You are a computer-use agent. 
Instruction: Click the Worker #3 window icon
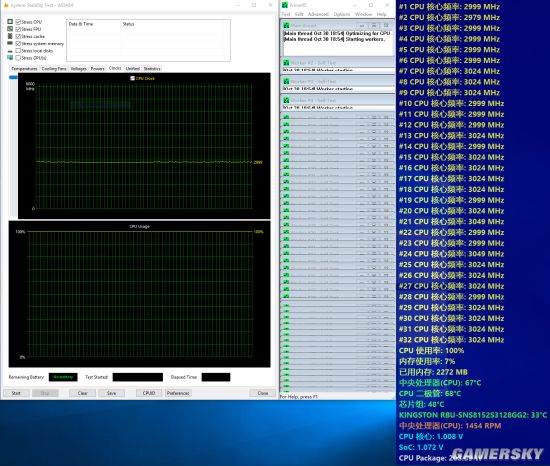point(286,100)
